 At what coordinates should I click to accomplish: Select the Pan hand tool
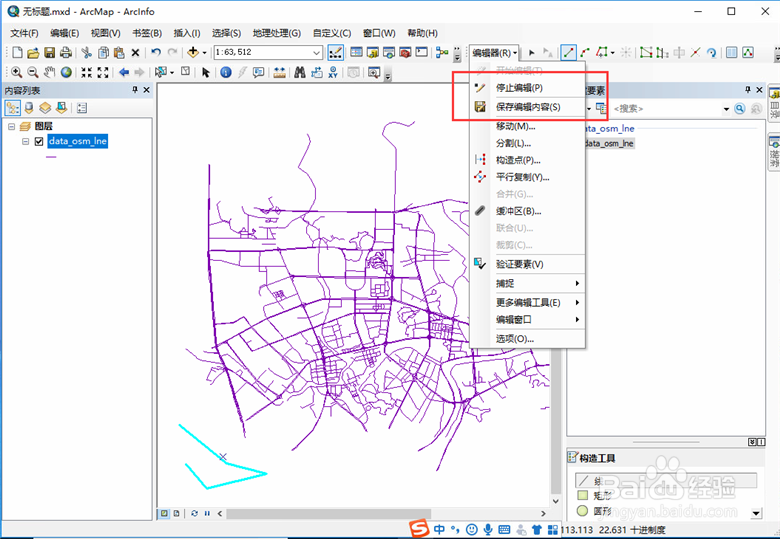click(x=49, y=73)
